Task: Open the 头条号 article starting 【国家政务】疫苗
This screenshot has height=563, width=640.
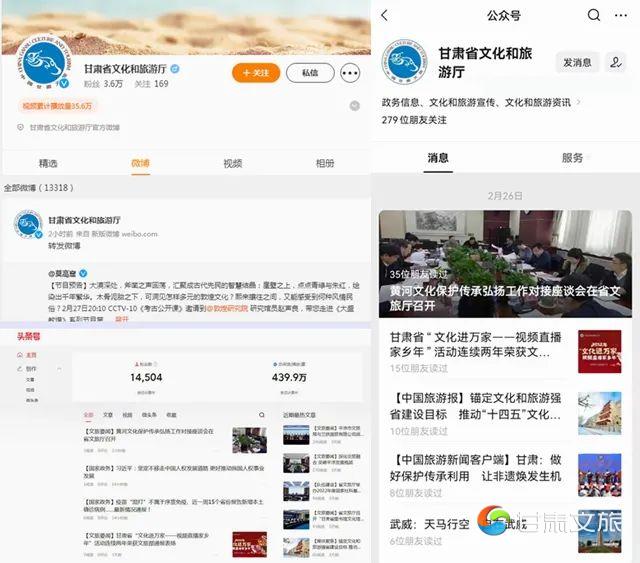Action: 174,505
